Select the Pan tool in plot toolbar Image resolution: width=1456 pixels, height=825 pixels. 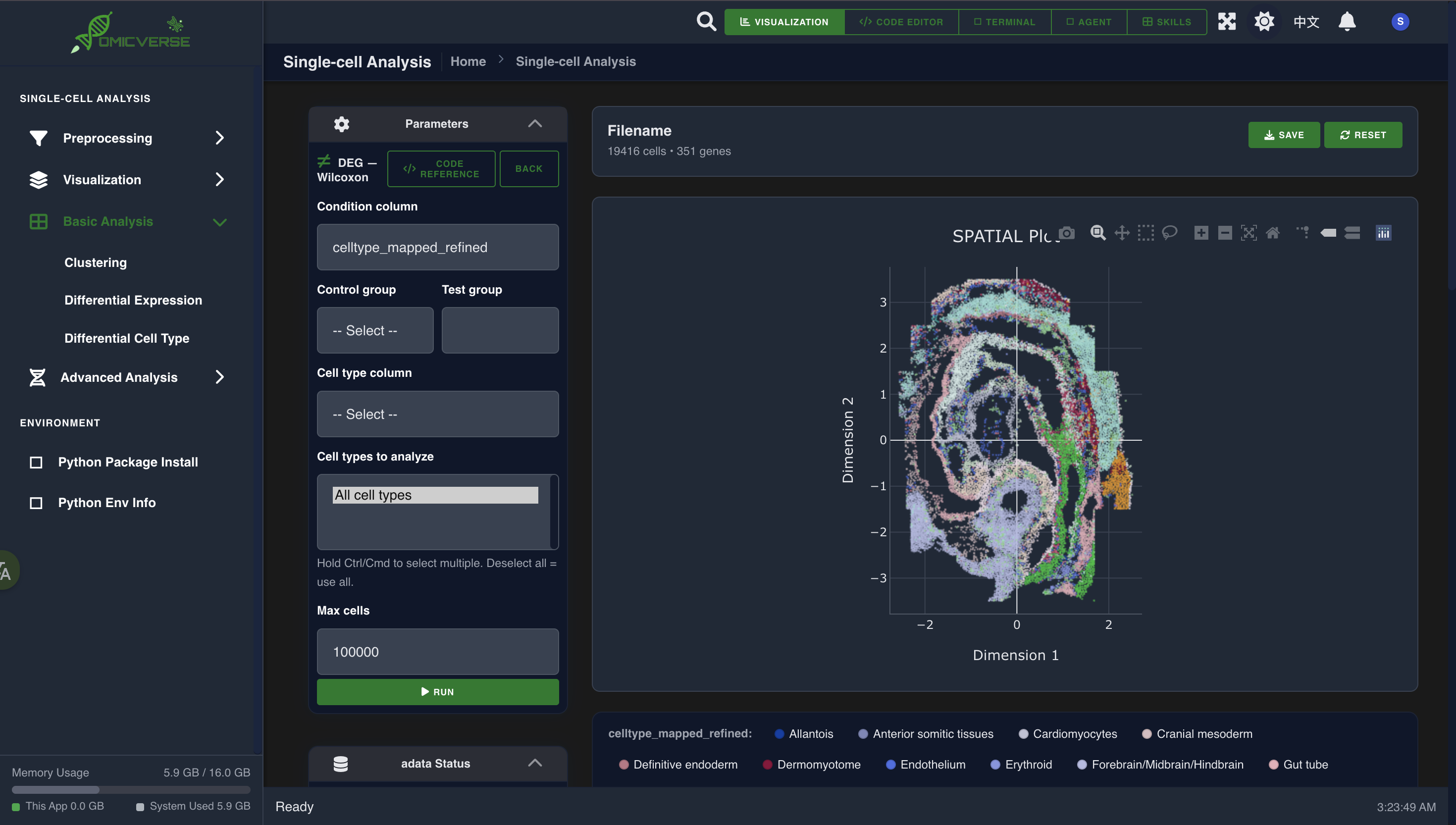click(x=1122, y=233)
